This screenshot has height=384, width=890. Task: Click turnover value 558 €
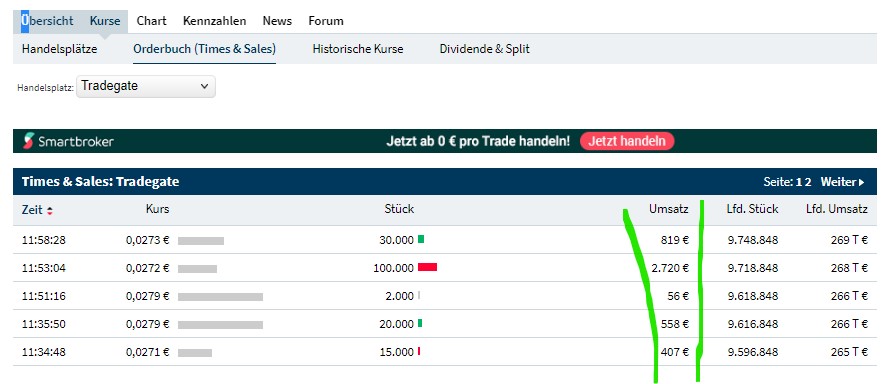pos(675,324)
